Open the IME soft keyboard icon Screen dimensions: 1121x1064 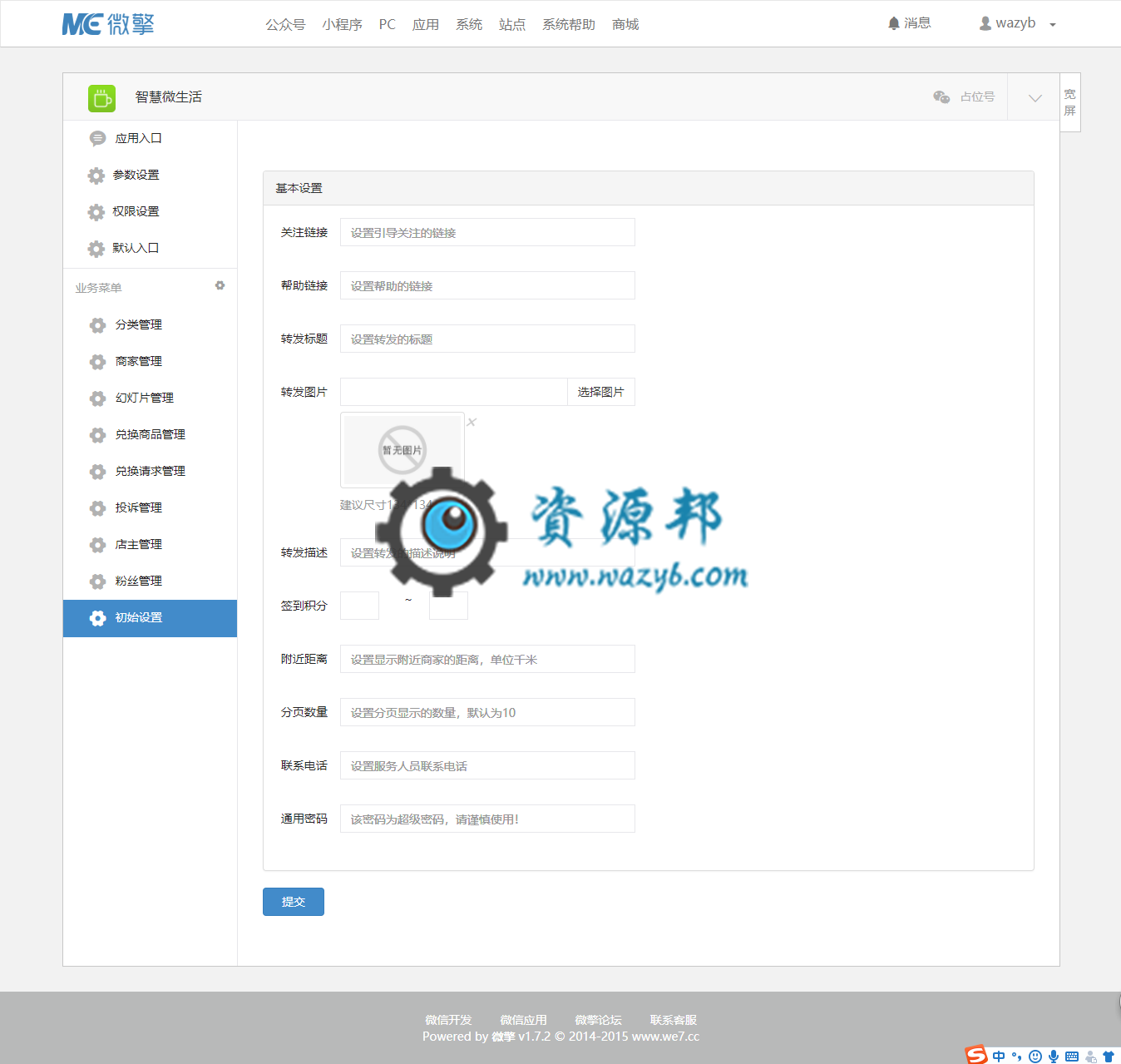[x=1072, y=1057]
